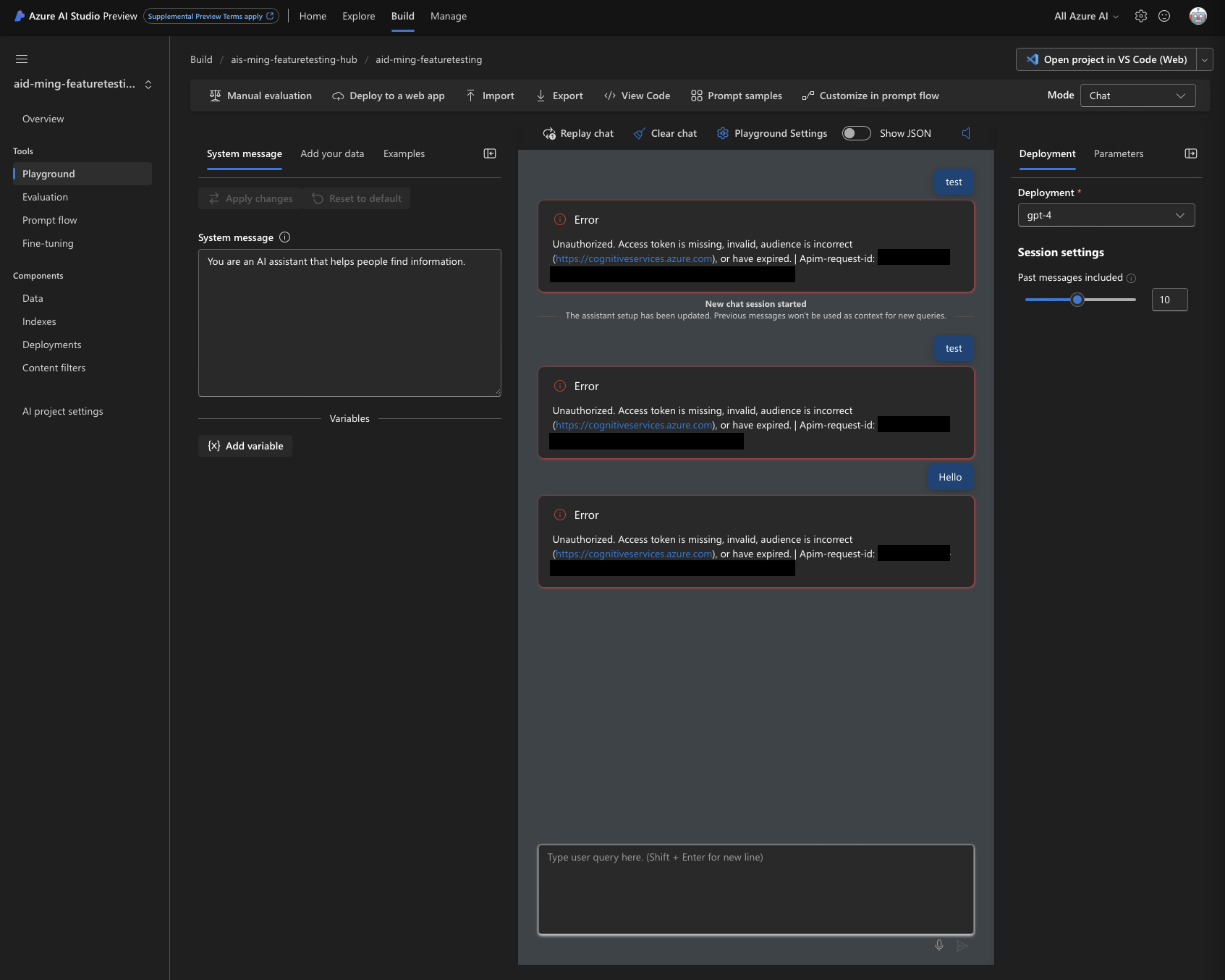Click the VS Code logo icon
Image resolution: width=1225 pixels, height=980 pixels.
[1033, 59]
